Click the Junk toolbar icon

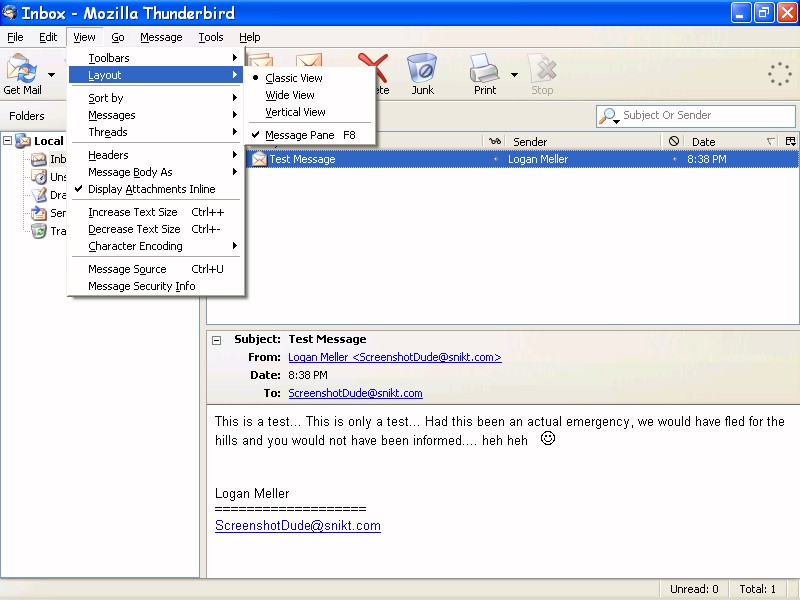[422, 68]
